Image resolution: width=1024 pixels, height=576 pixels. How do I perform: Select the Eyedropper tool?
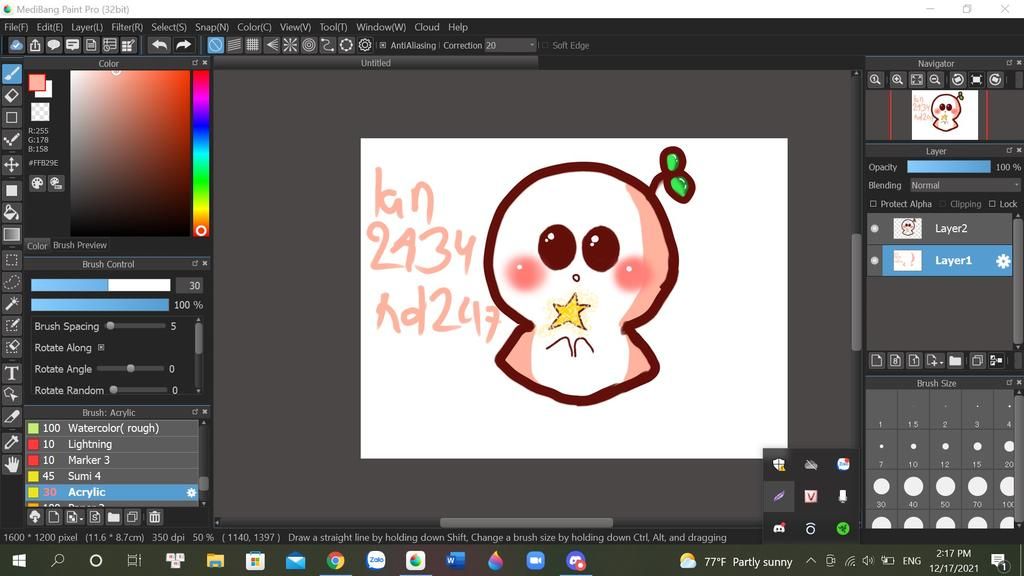point(12,442)
